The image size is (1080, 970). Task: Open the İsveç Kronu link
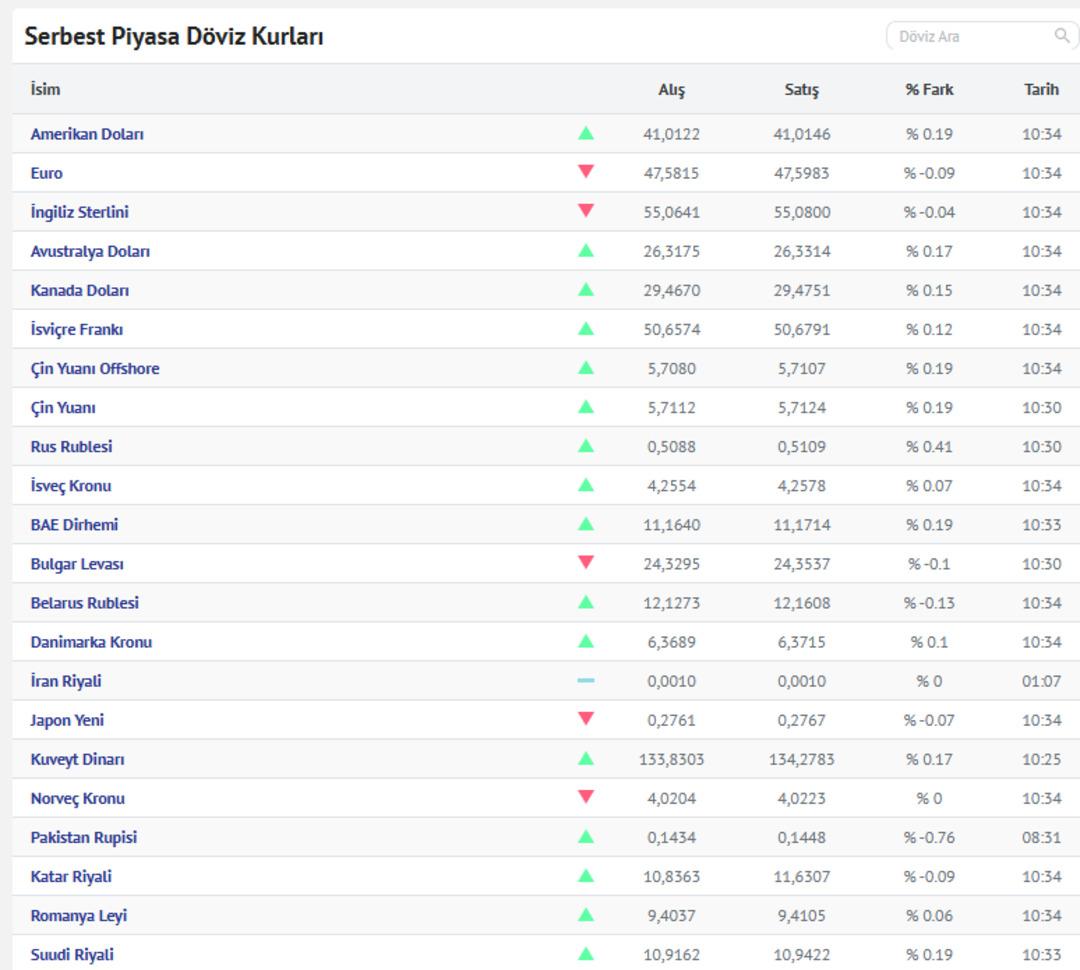click(71, 486)
